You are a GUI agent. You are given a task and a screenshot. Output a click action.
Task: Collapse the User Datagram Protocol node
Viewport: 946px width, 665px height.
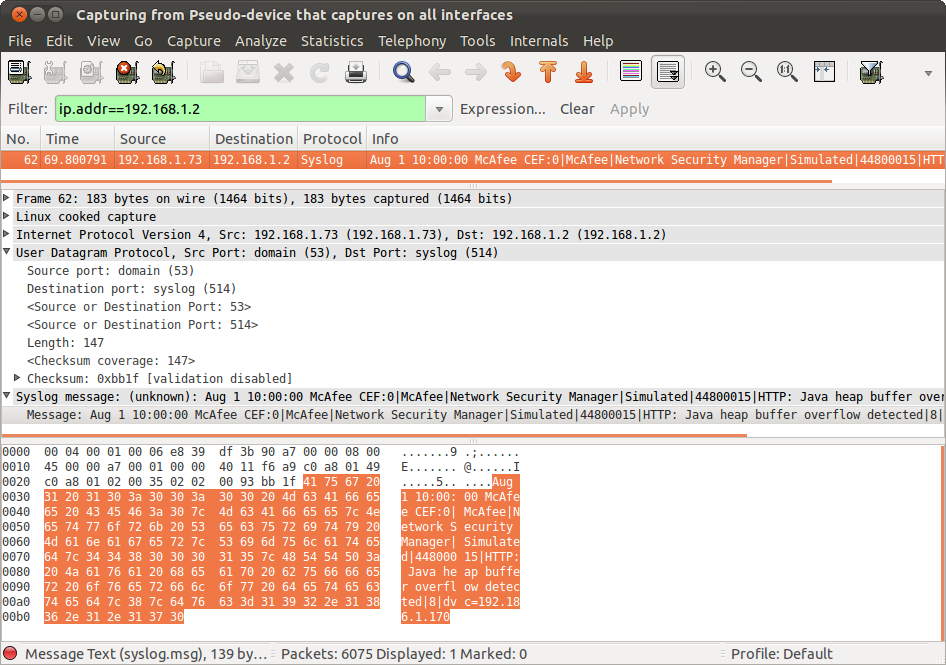click(x=7, y=252)
